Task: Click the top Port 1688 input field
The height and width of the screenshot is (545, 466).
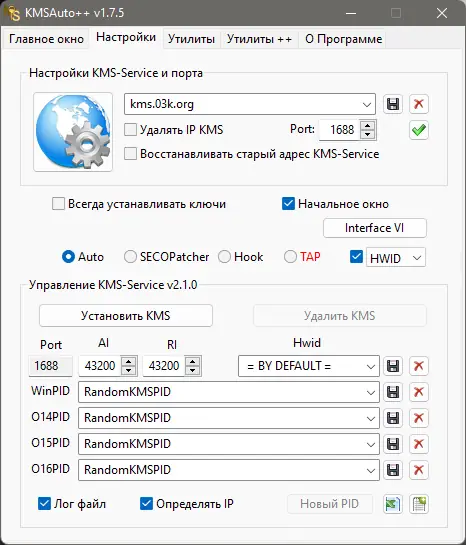Action: 340,130
